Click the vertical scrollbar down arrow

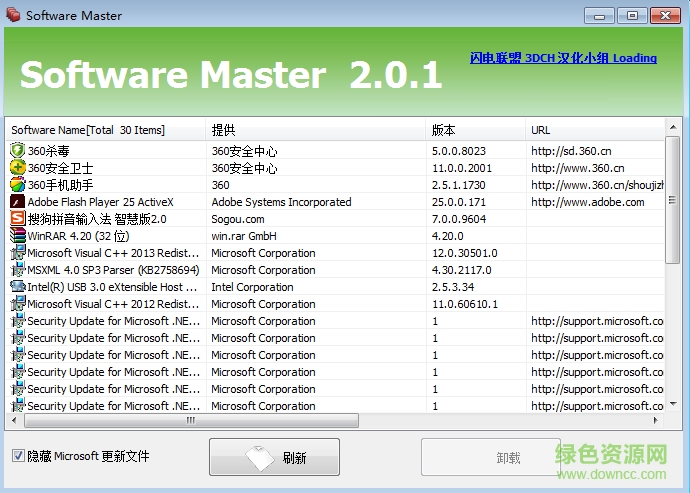(673, 404)
